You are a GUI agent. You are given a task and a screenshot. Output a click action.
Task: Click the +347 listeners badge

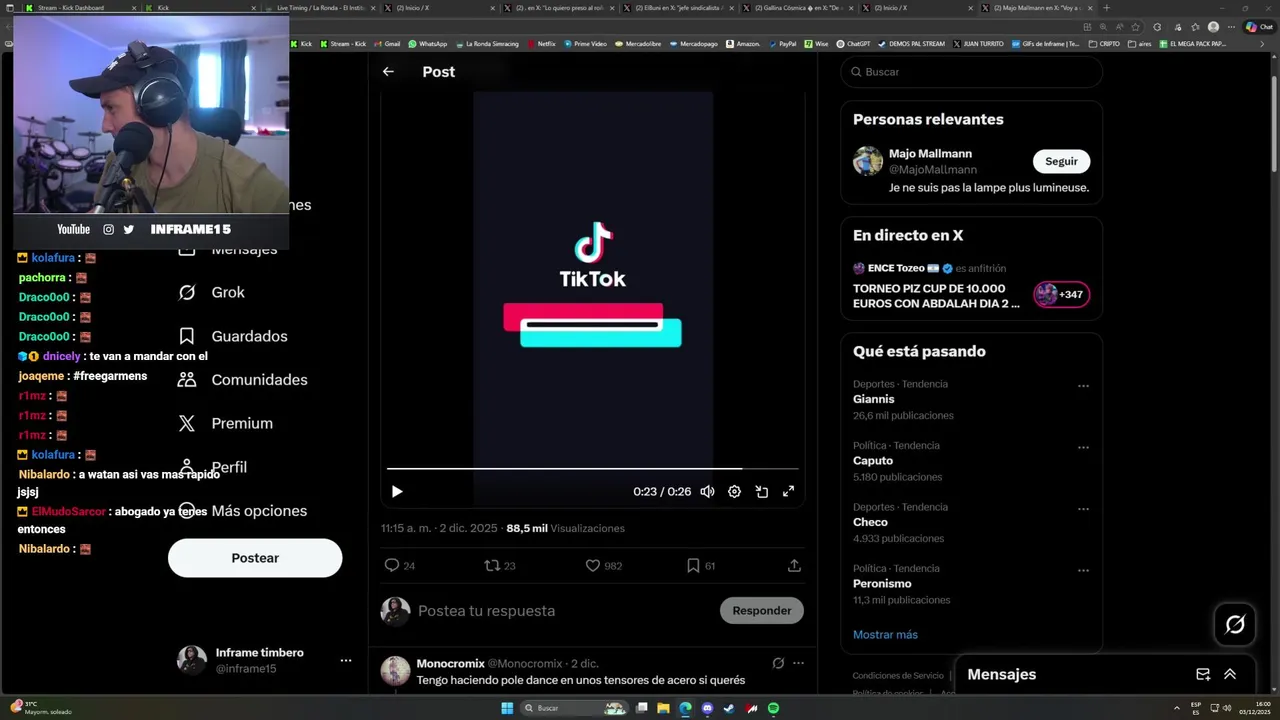click(1062, 295)
